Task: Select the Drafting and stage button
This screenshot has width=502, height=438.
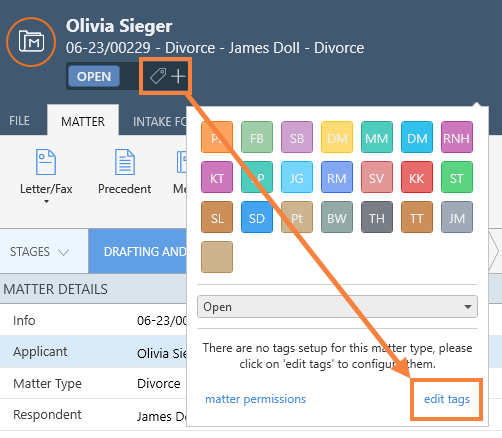Action: click(x=137, y=251)
